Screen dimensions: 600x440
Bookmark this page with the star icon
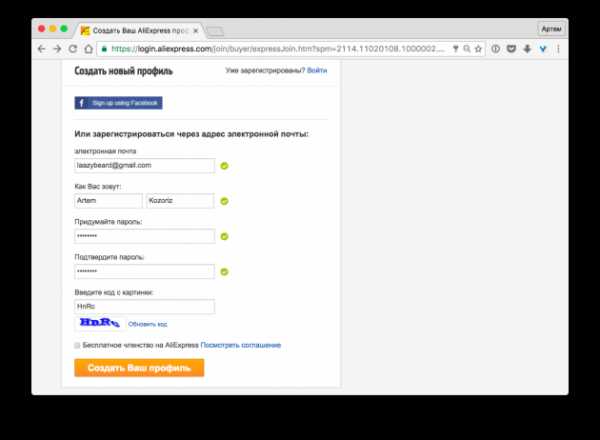coord(478,49)
